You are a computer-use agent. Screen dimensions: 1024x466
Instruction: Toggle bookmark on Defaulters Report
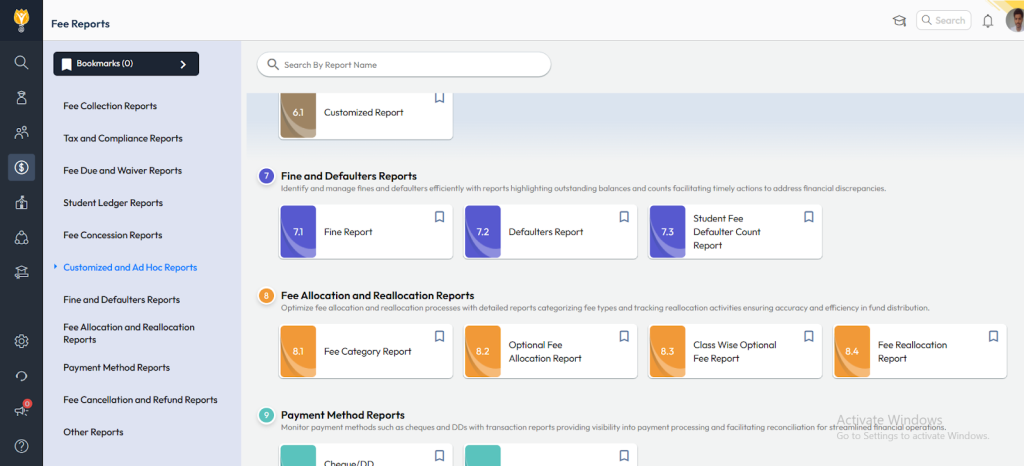click(624, 217)
